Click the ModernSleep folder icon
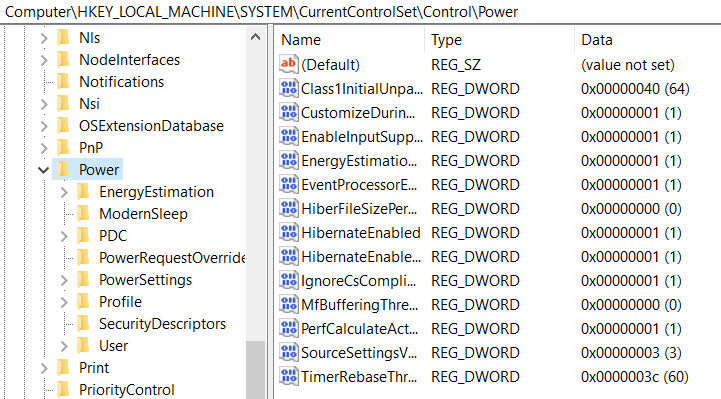721x399 pixels. click(x=84, y=214)
